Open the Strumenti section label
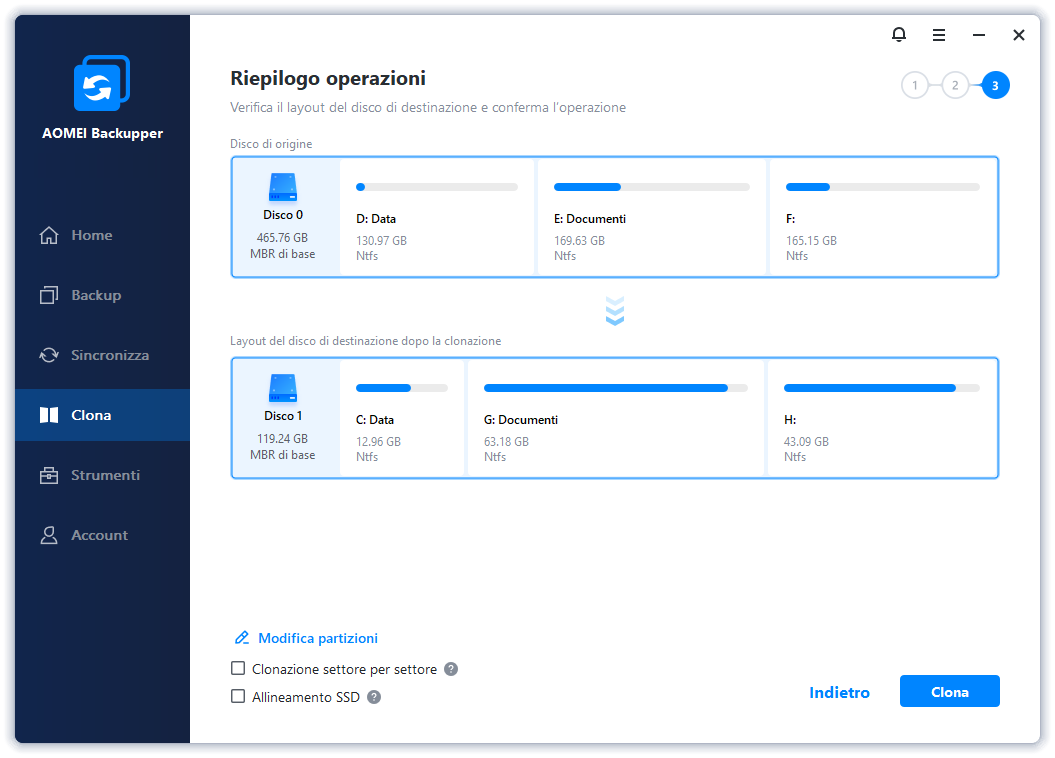This screenshot has height=758, width=1055. [x=106, y=476]
